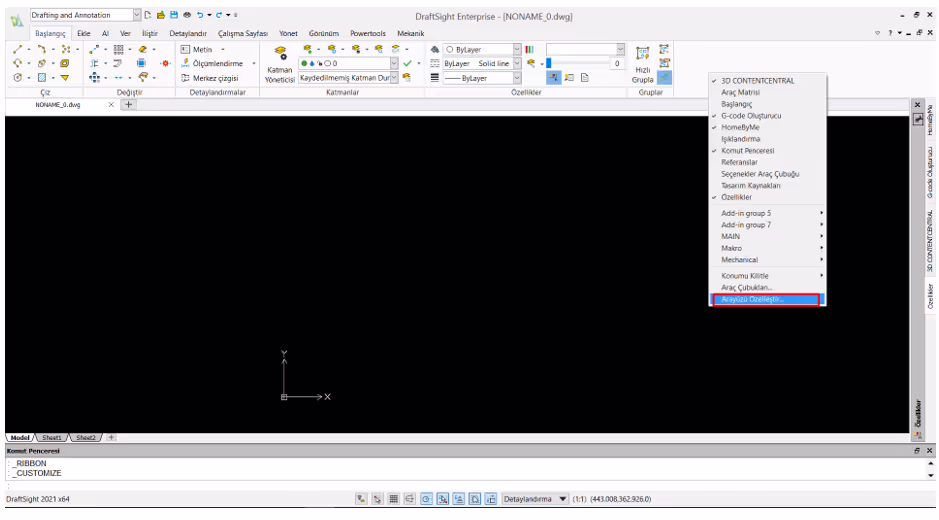Select Arayüzü Özelleştir menu entry
This screenshot has height=520, width=939.
tap(767, 299)
